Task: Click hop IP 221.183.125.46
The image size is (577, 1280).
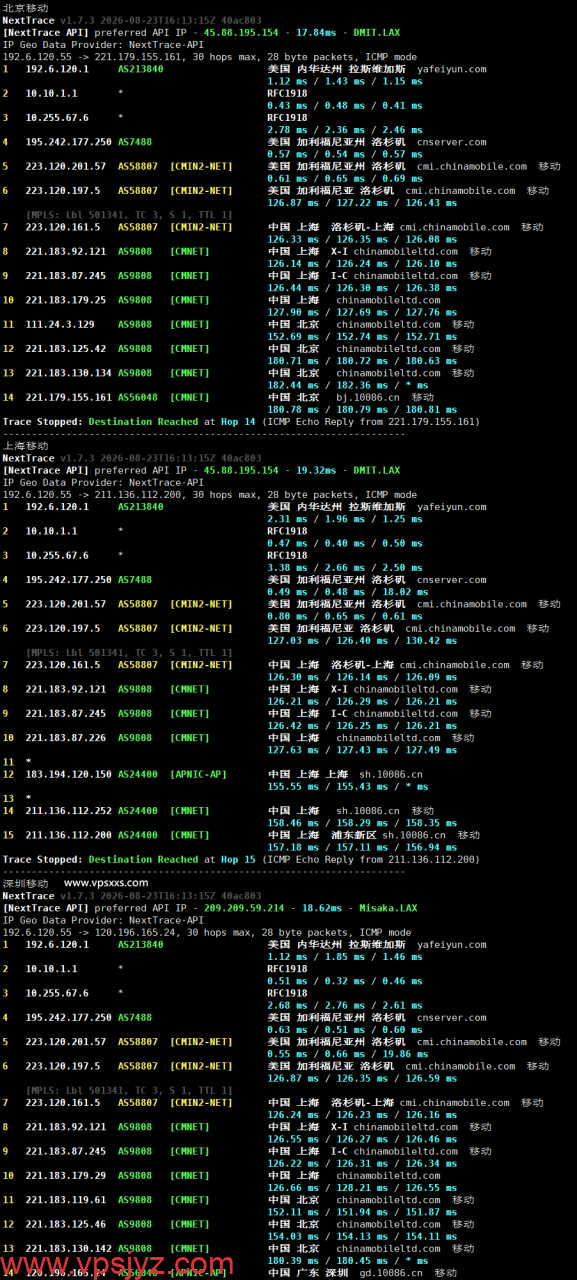Action: tap(65, 1224)
